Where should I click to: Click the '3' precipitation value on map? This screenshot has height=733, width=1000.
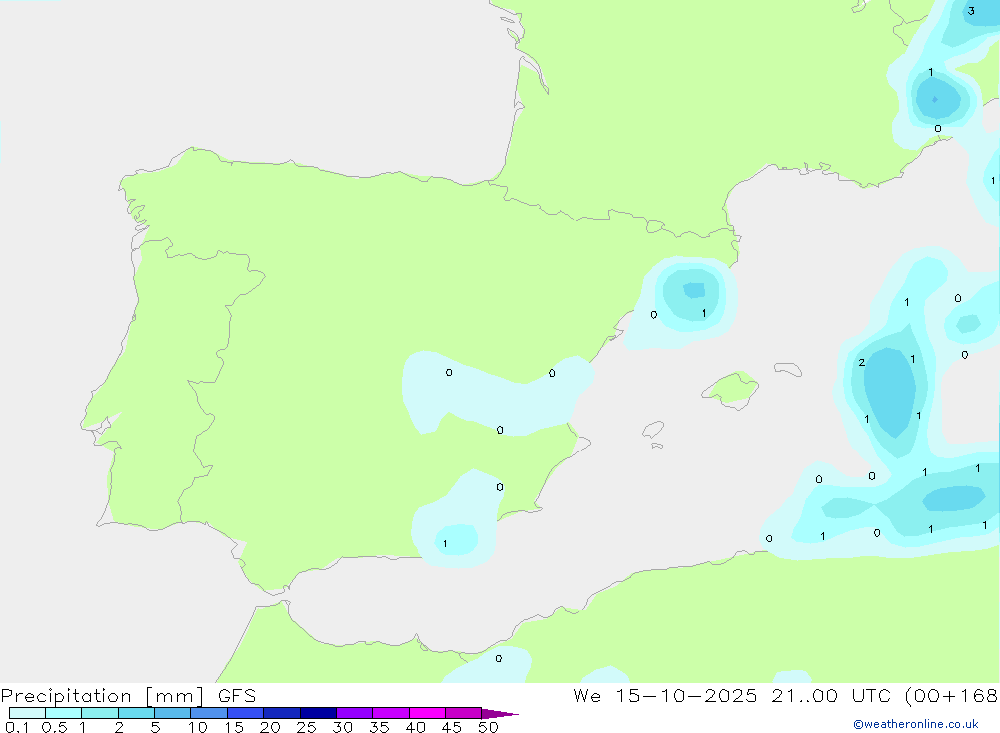(971, 11)
